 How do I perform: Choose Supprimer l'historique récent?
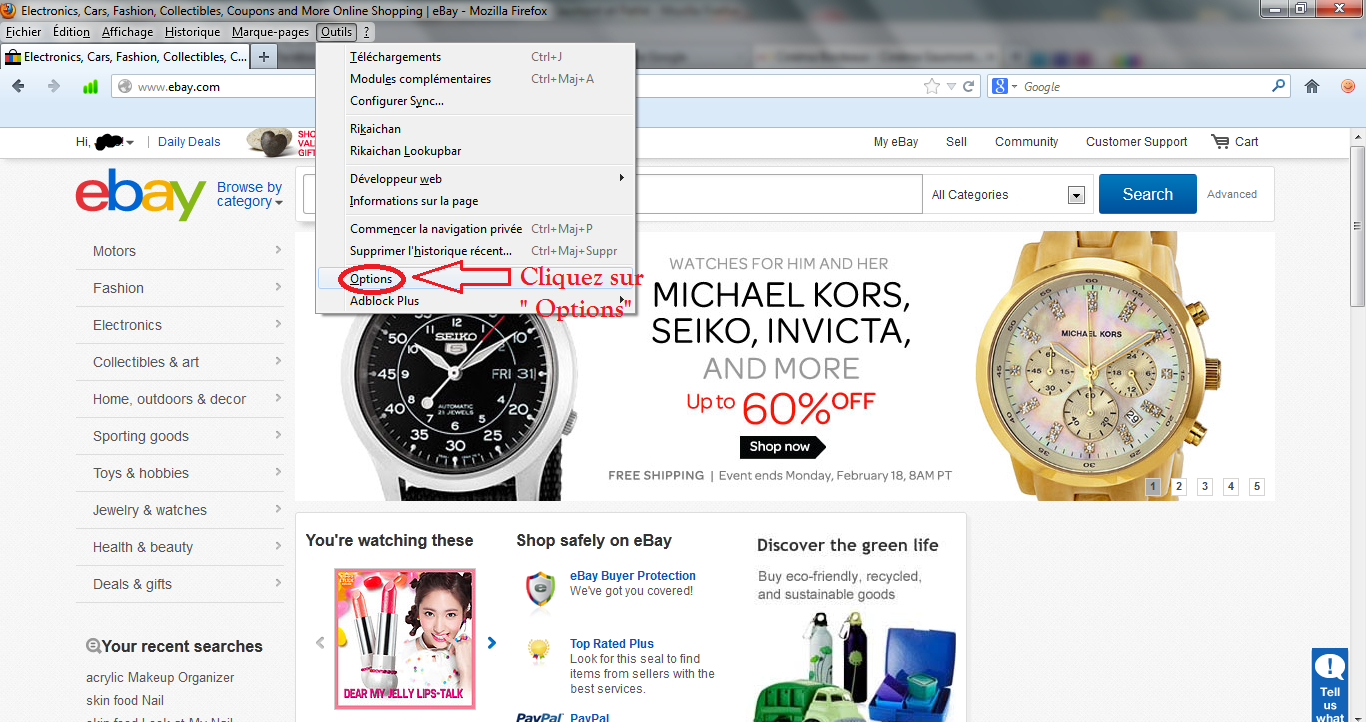click(476, 251)
